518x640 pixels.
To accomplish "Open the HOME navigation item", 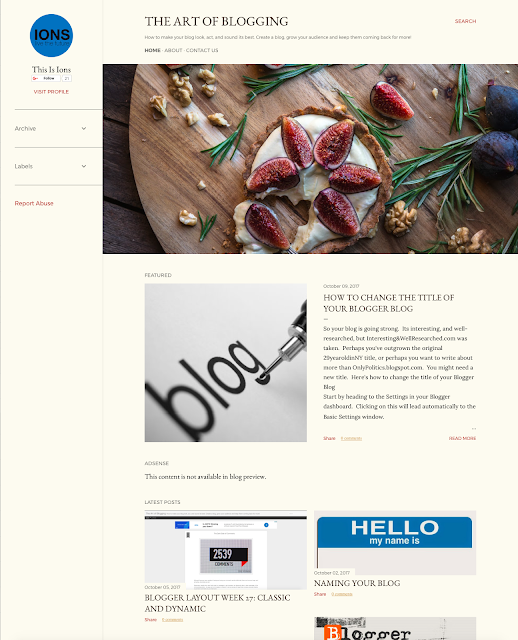I will click(x=152, y=50).
